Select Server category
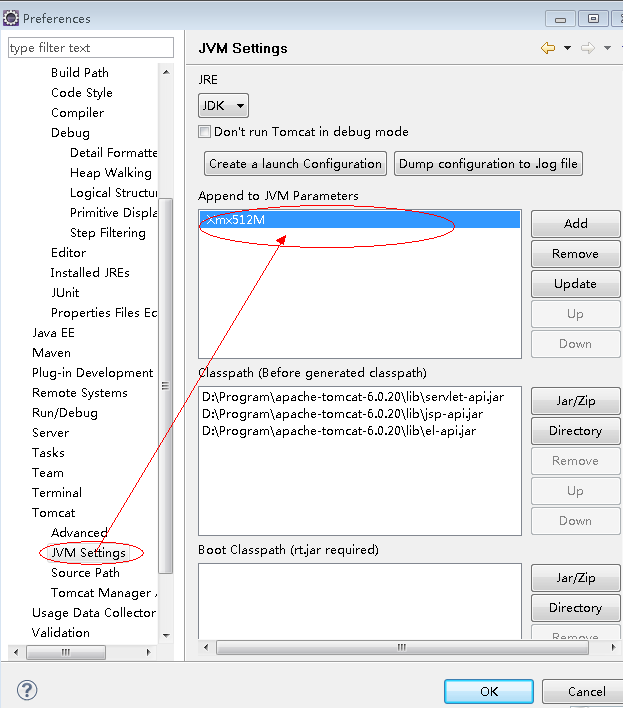The height and width of the screenshot is (708, 623). click(51, 433)
